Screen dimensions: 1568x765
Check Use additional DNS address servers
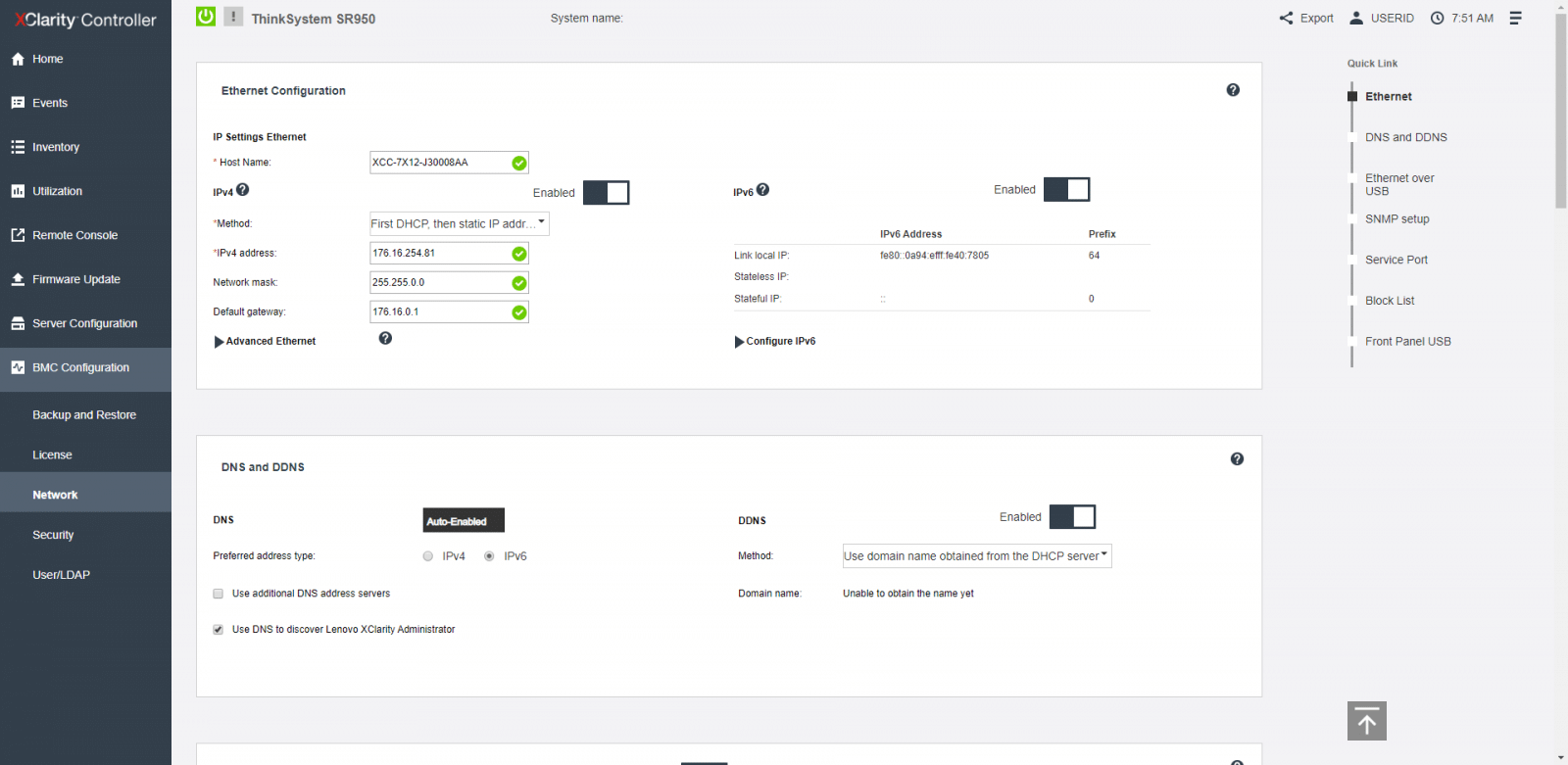pyautogui.click(x=219, y=594)
